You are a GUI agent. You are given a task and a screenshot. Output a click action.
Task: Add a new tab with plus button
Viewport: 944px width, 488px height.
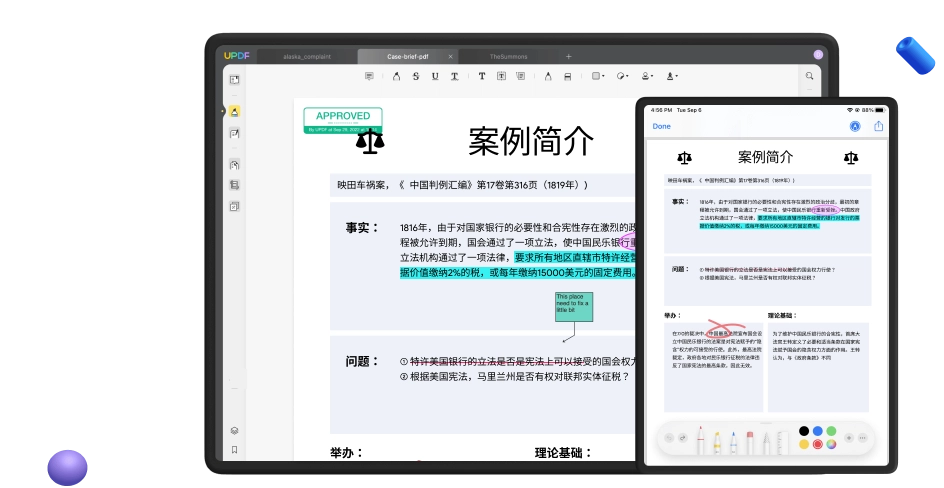[569, 56]
